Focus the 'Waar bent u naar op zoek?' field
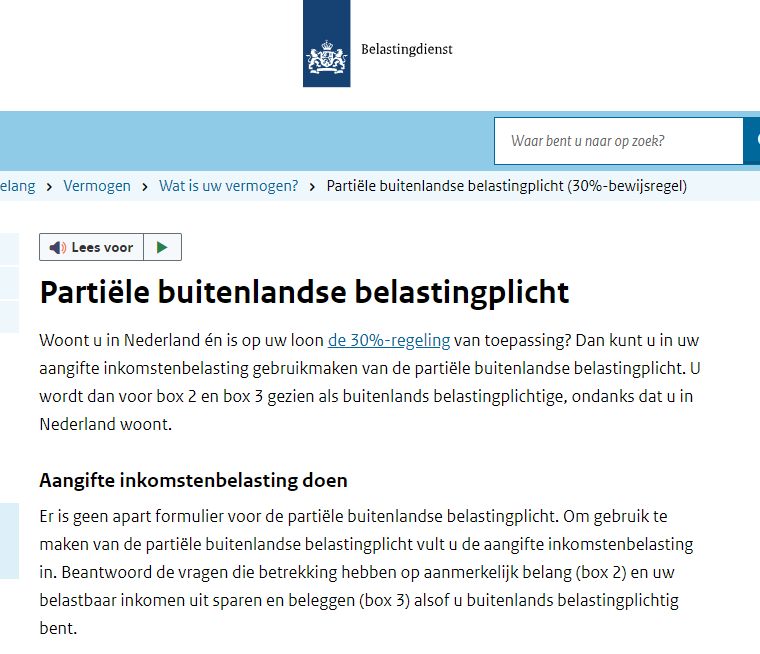The image size is (760, 654). coord(618,141)
